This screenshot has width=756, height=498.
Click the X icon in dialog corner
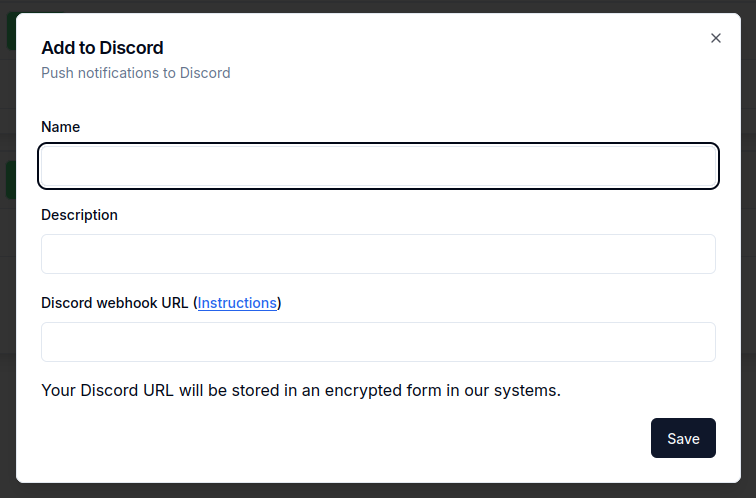click(715, 38)
